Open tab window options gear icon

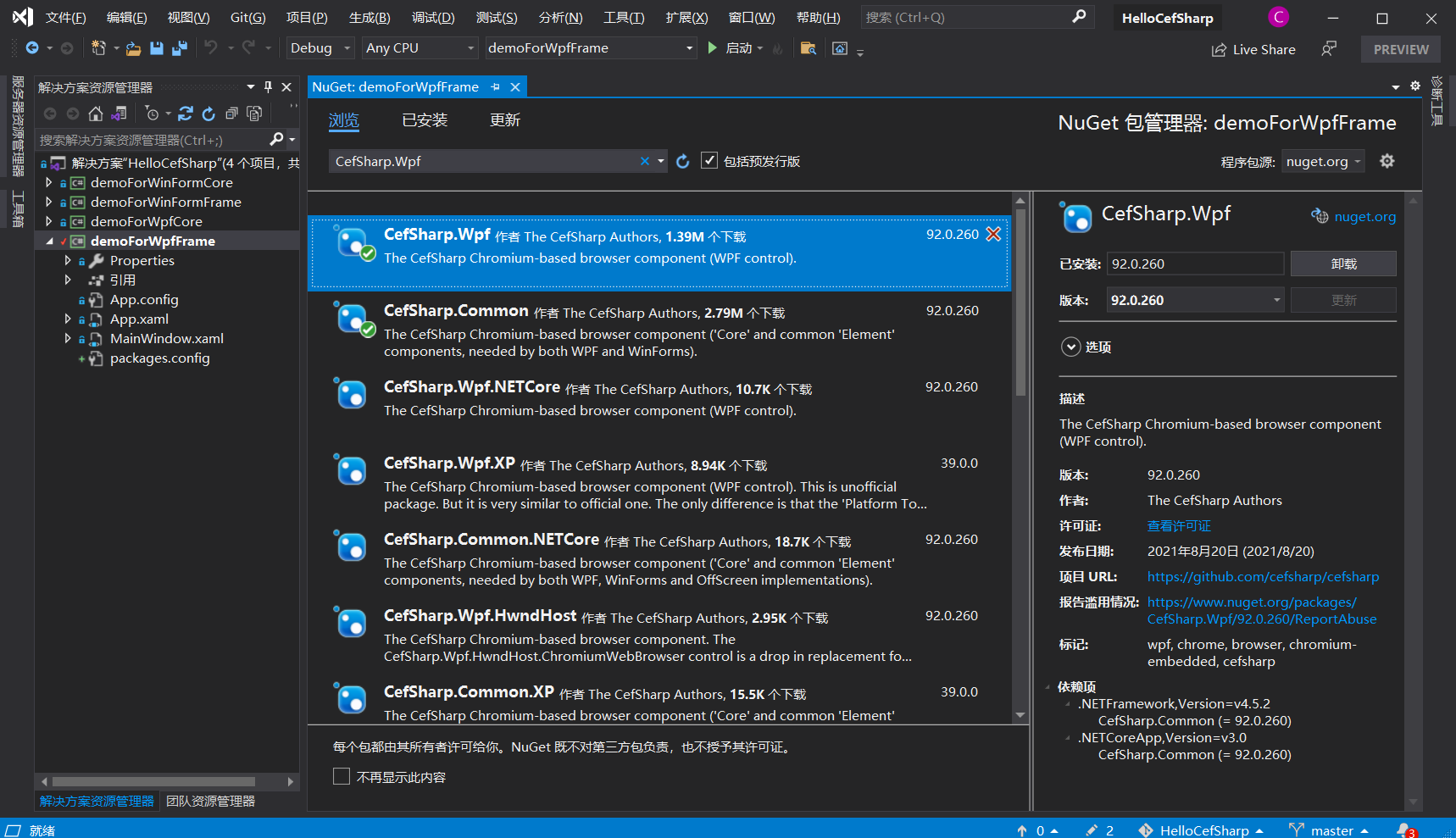(x=1415, y=86)
